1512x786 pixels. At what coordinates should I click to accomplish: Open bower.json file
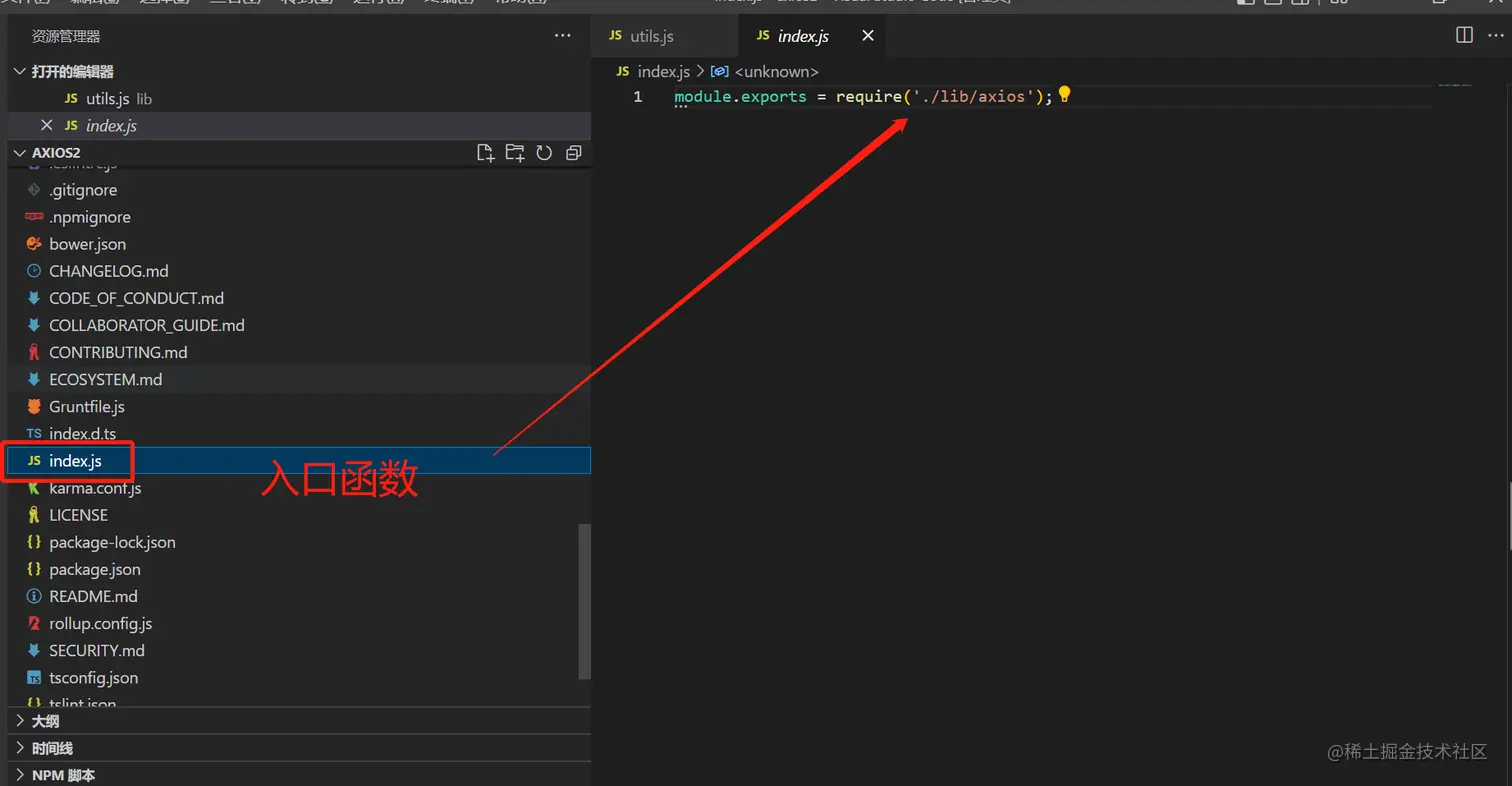coord(300,244)
